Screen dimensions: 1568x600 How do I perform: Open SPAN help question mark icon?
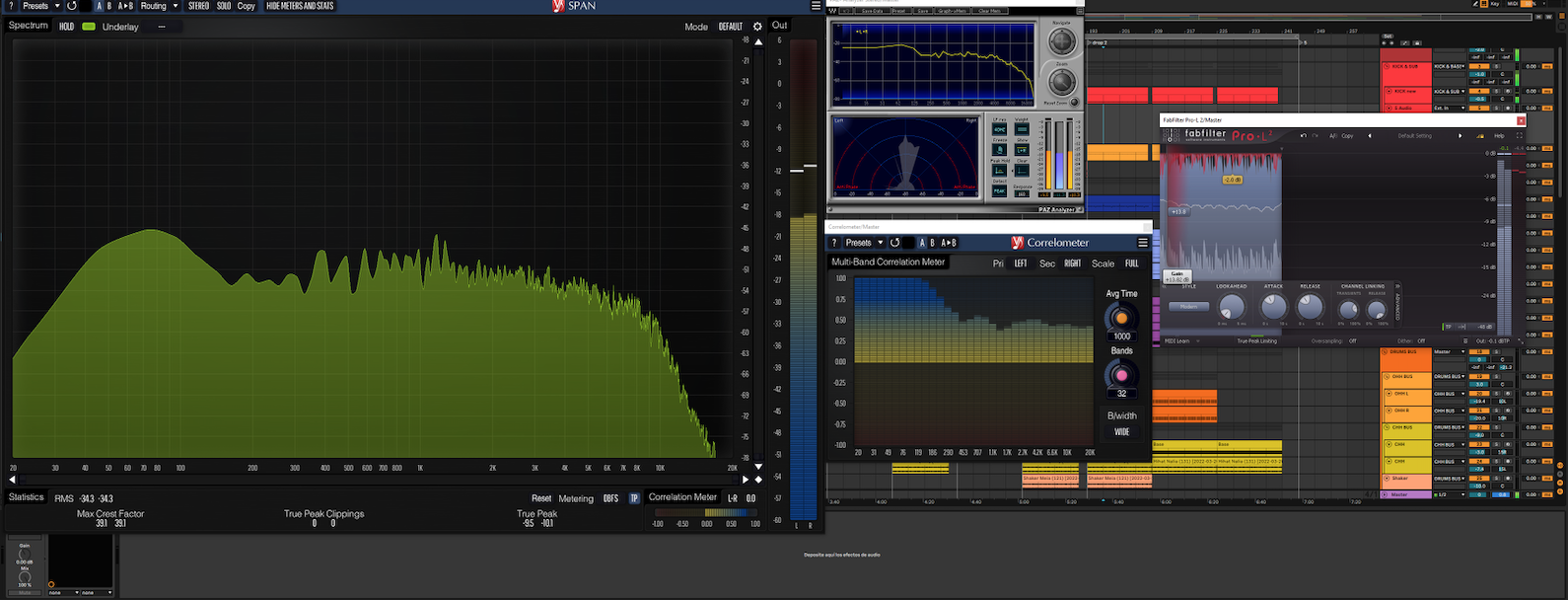click(x=11, y=6)
